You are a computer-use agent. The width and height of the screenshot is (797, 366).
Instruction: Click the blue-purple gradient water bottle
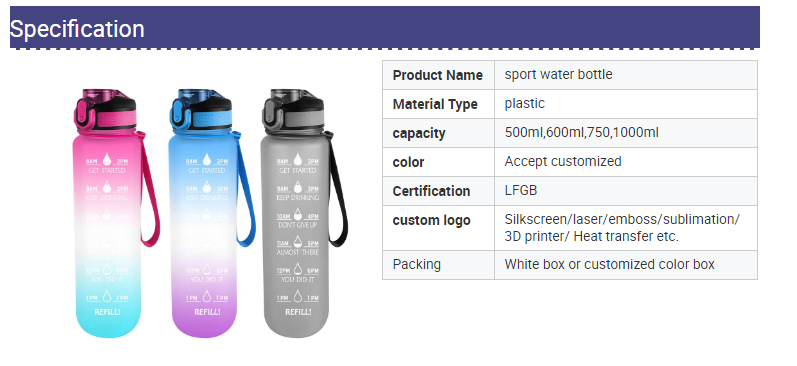[211, 213]
